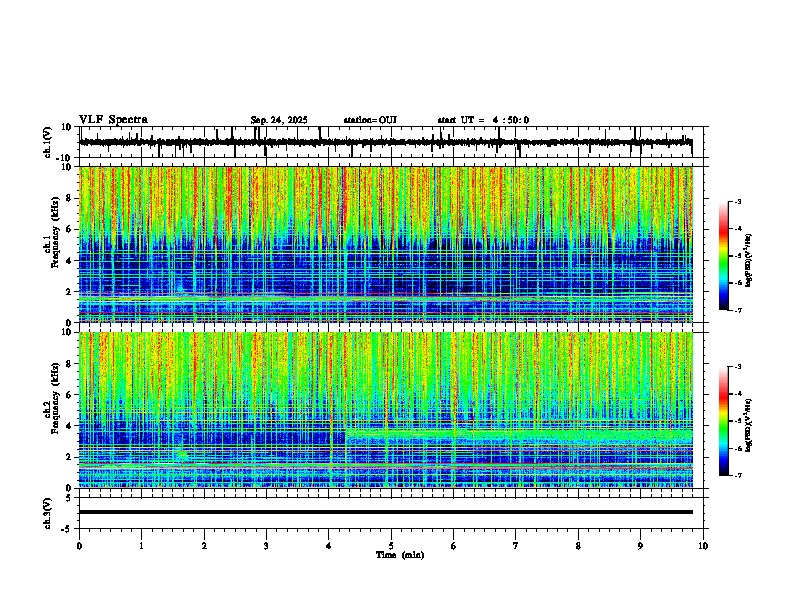The image size is (792, 612).
Task: Click time axis tick label "2"
Action: (204, 546)
